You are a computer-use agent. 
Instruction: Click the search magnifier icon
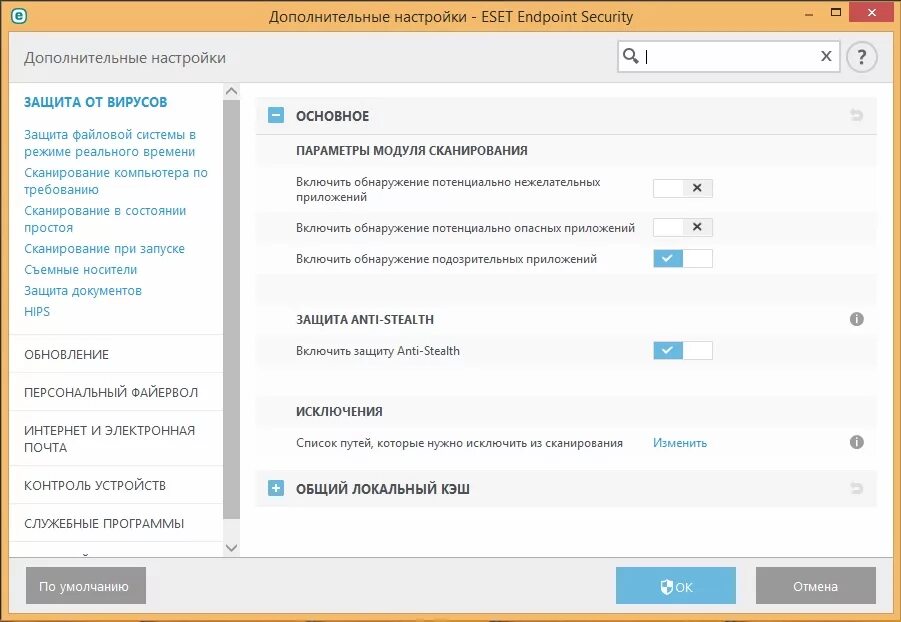[630, 56]
